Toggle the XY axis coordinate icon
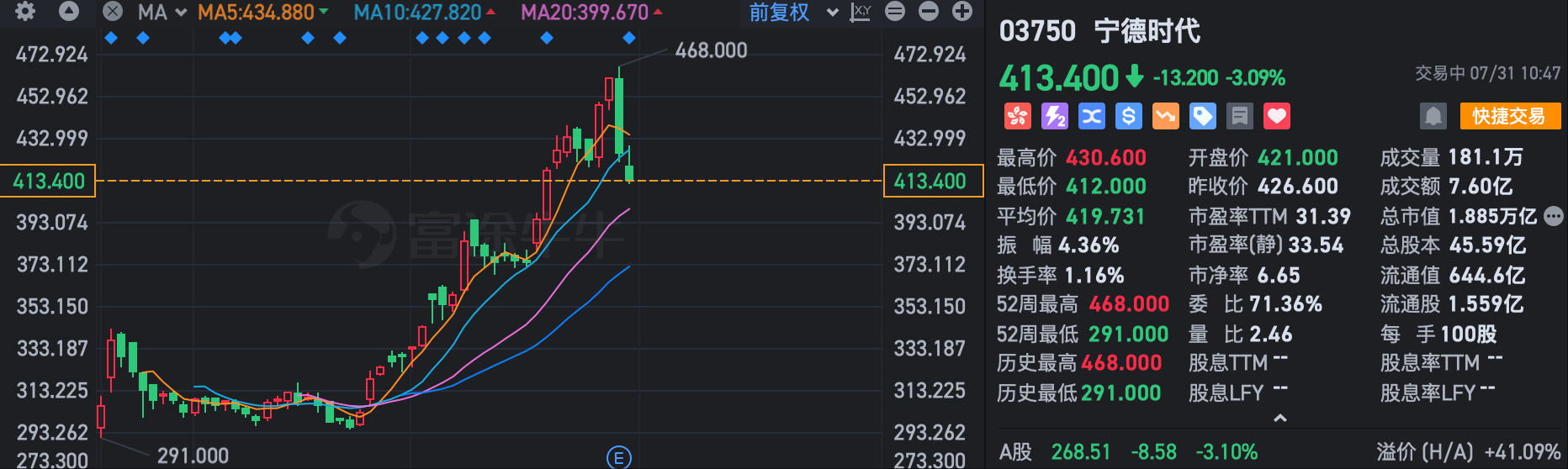Screen dimensions: 1568x469 point(861,12)
